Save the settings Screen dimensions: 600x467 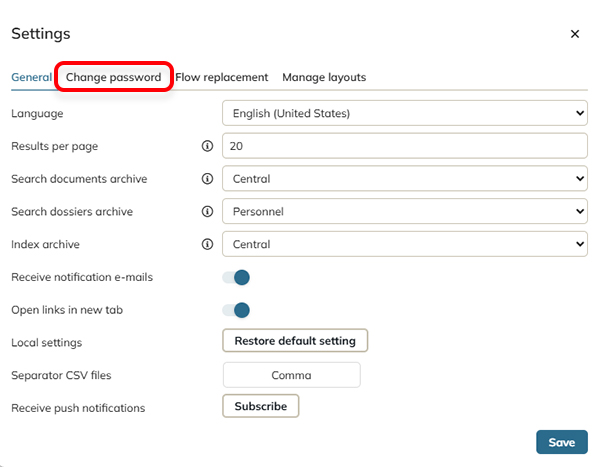(562, 442)
